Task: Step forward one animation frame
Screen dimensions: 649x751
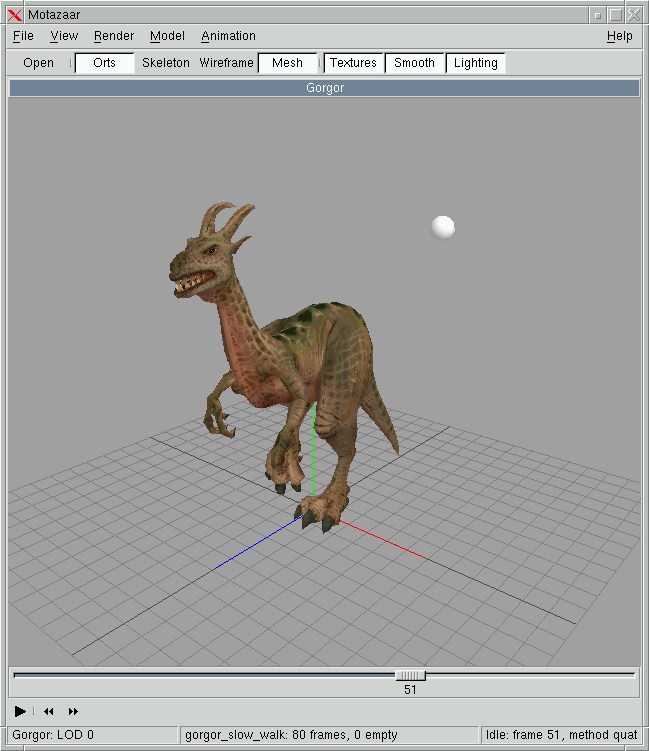Action: pyautogui.click(x=73, y=711)
